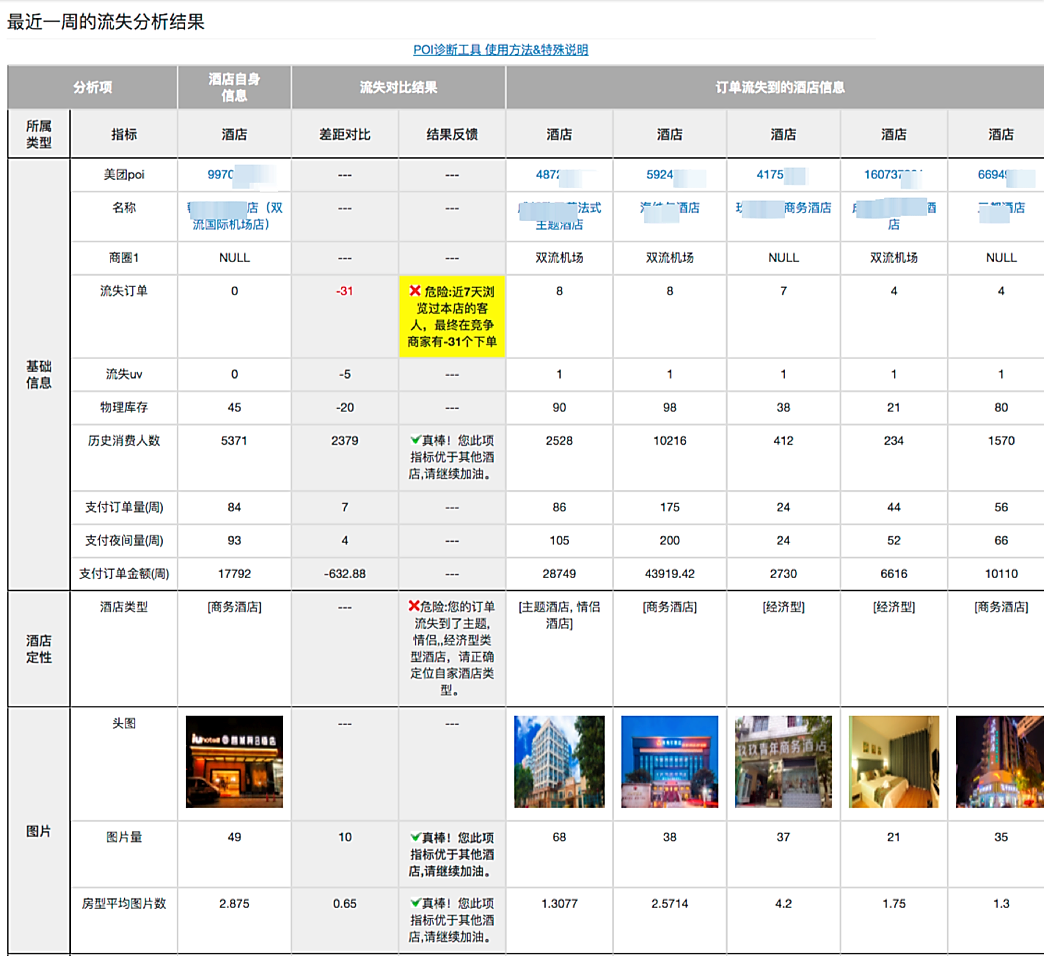
Task: Click green checkmark in 历史消费人数 feedback
Action: (x=415, y=440)
